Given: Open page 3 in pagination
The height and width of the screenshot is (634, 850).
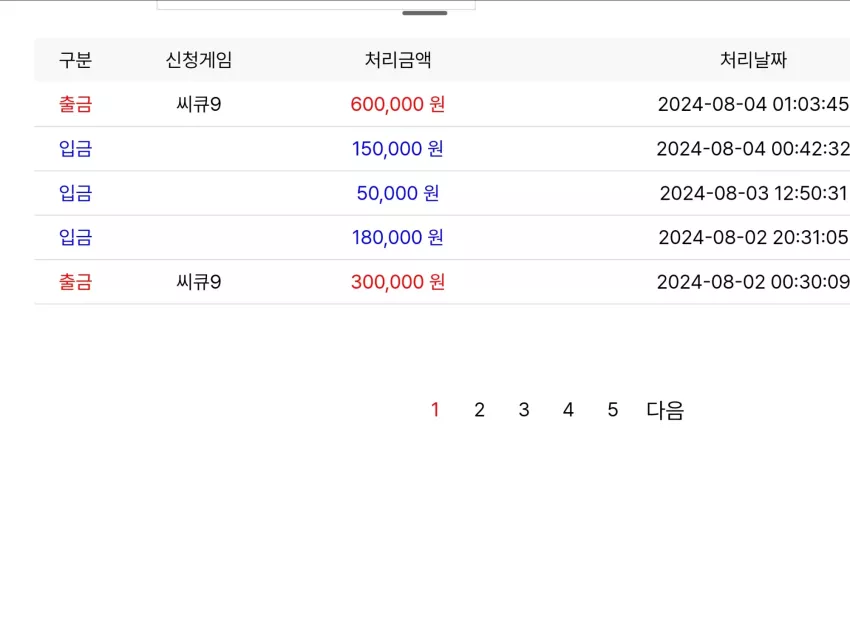Looking at the screenshot, I should pos(524,410).
